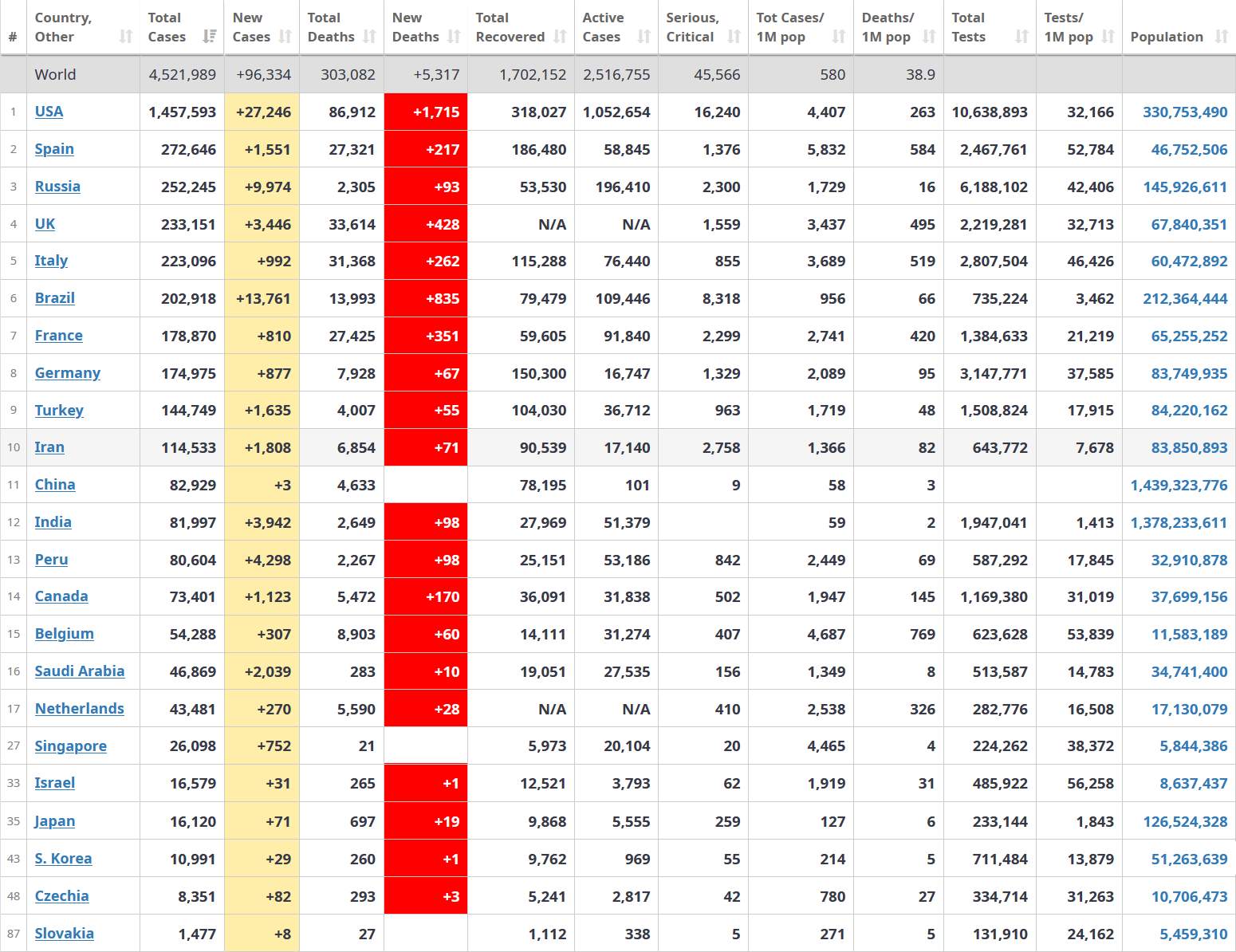Open the USA country link
1236x952 pixels.
point(49,112)
